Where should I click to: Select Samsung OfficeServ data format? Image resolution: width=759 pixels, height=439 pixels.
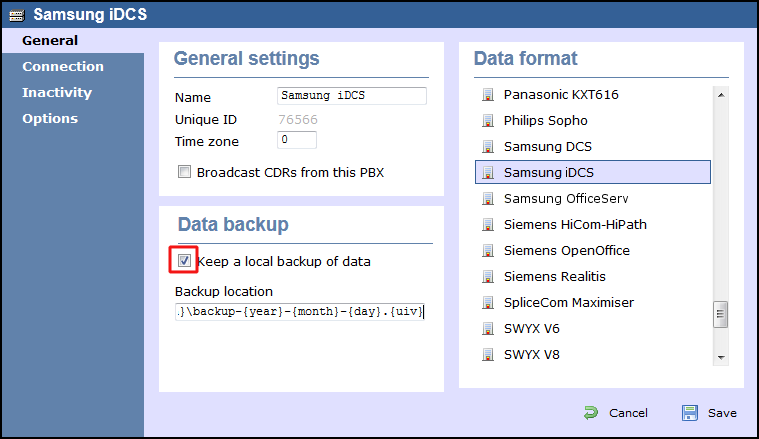(x=593, y=198)
